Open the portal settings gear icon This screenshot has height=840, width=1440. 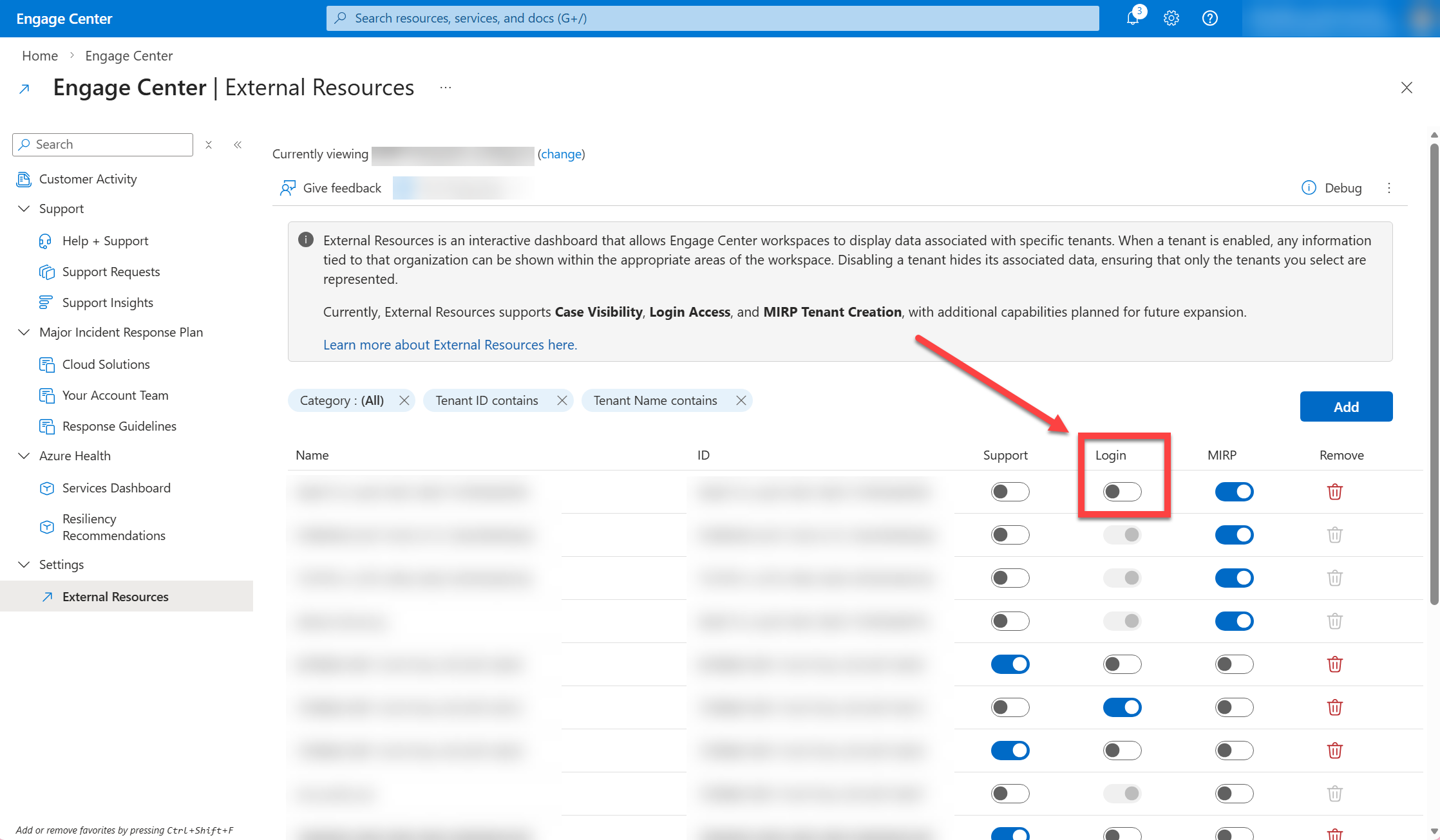point(1171,19)
